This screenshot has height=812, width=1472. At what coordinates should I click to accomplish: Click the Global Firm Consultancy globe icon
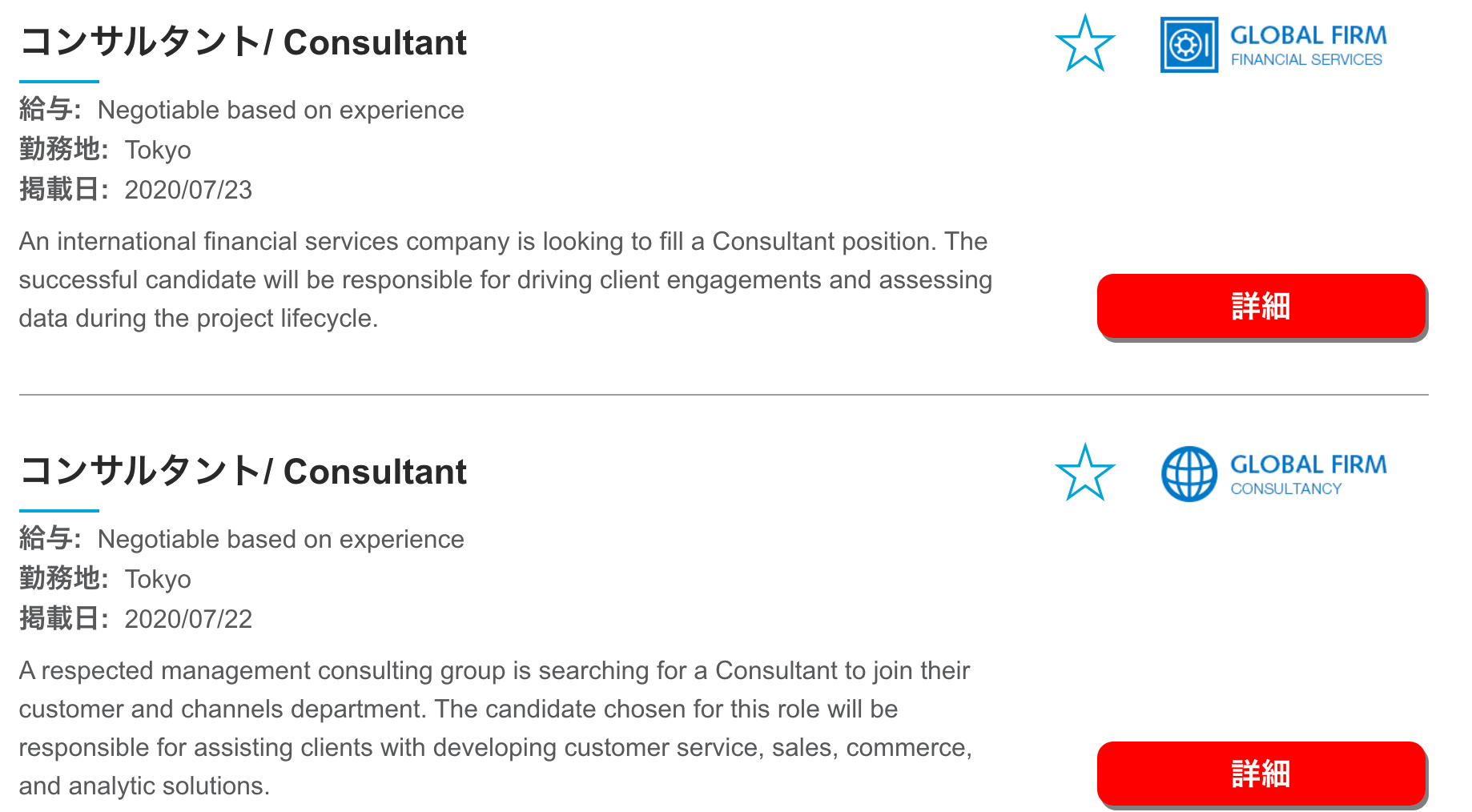click(1189, 473)
